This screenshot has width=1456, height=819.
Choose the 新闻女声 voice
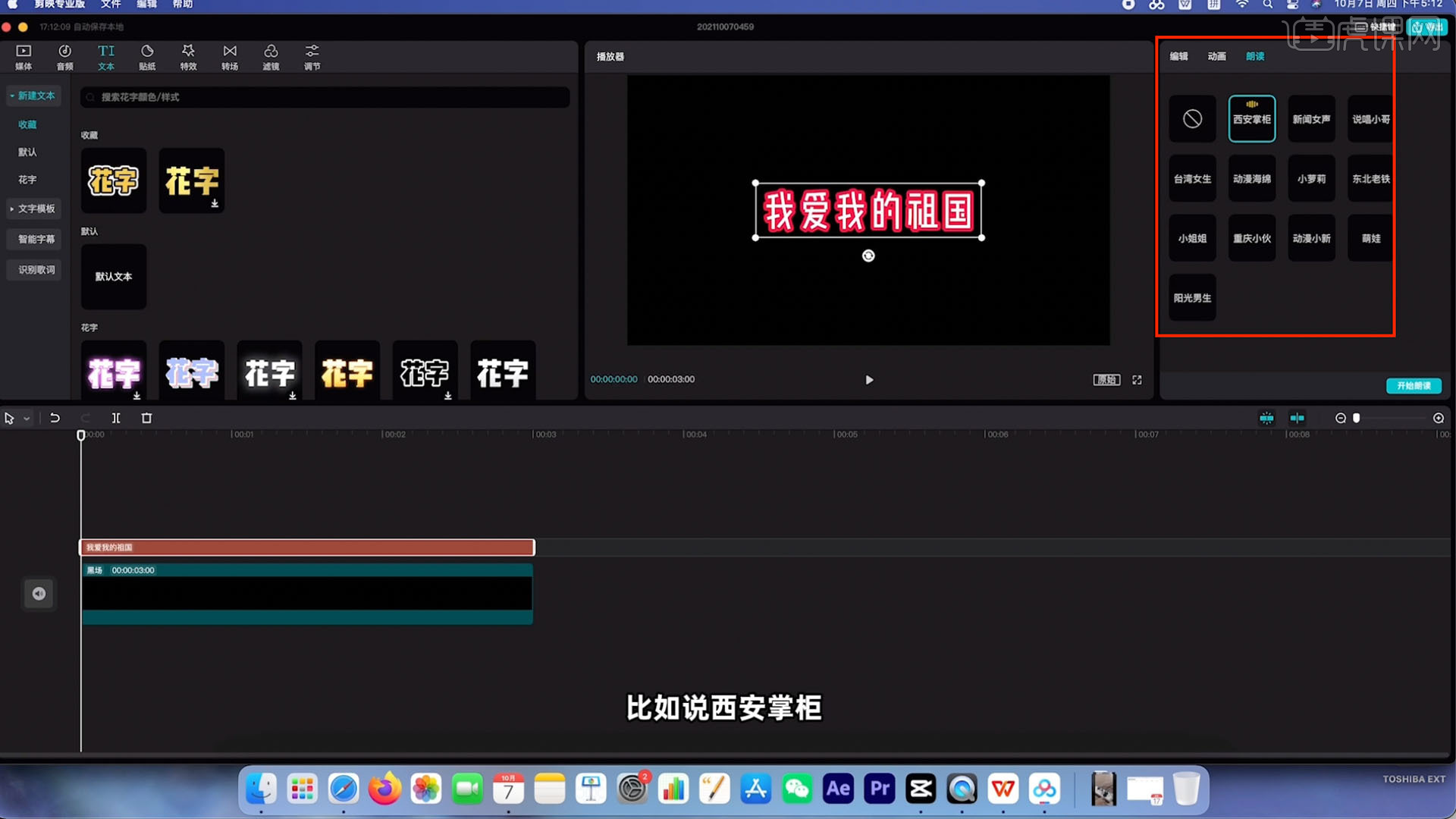(1311, 119)
